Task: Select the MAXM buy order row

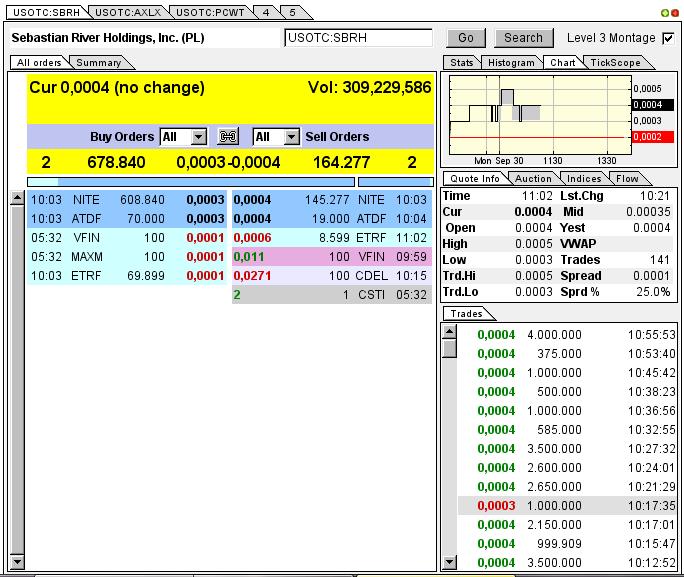Action: click(x=127, y=256)
